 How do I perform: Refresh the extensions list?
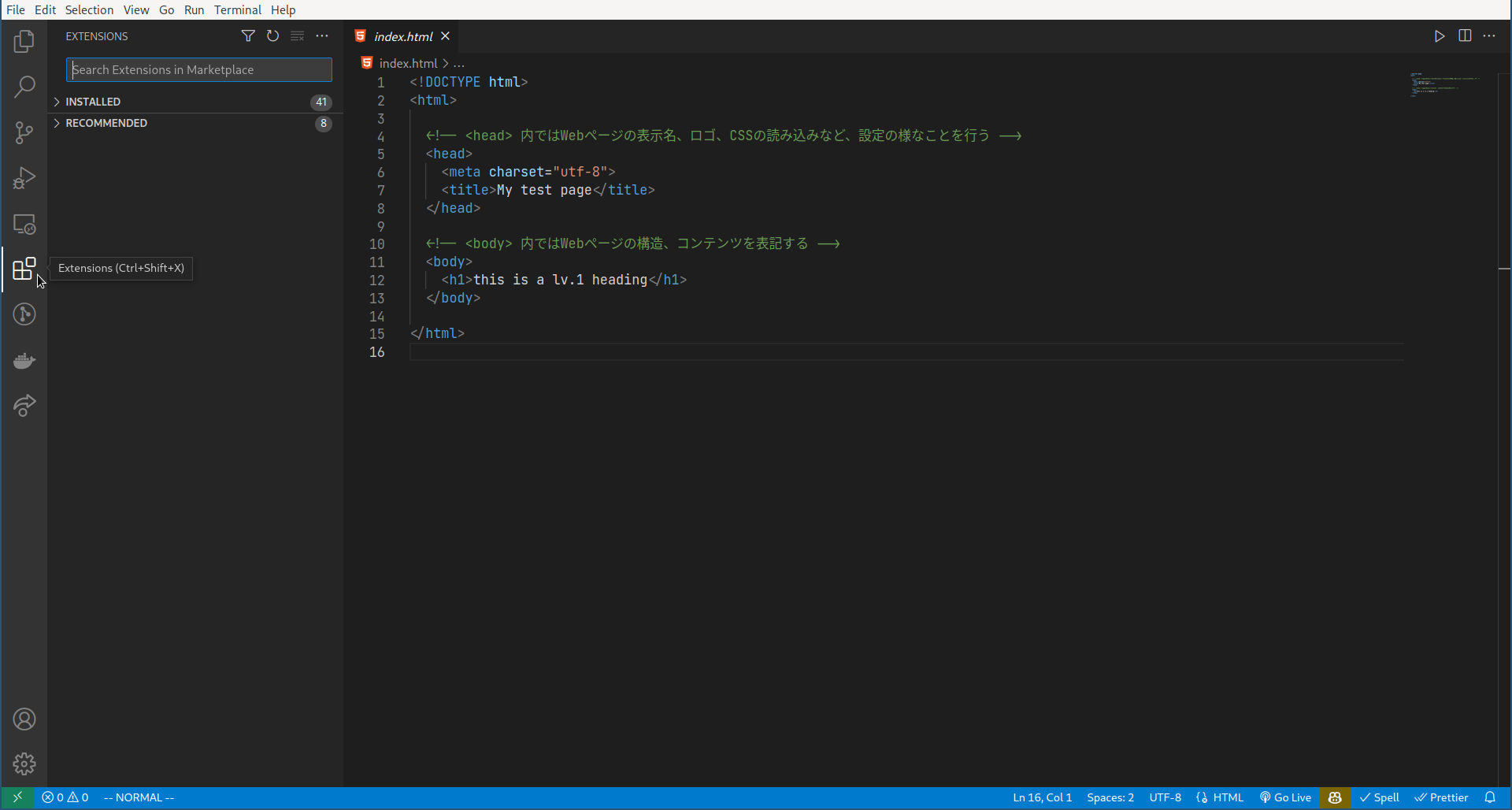272,35
